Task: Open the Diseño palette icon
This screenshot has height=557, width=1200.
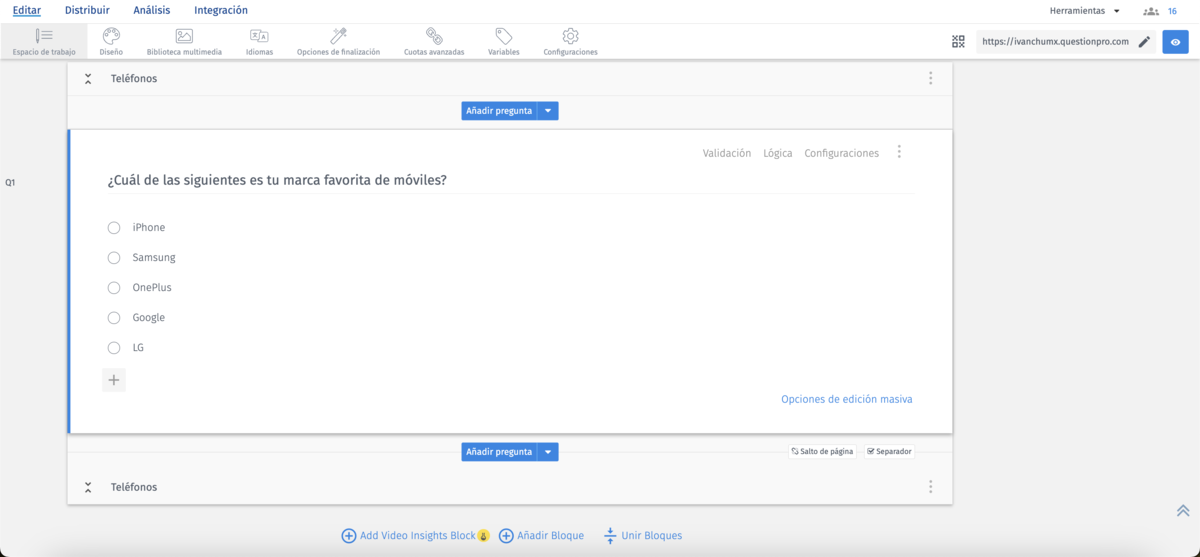Action: [111, 36]
